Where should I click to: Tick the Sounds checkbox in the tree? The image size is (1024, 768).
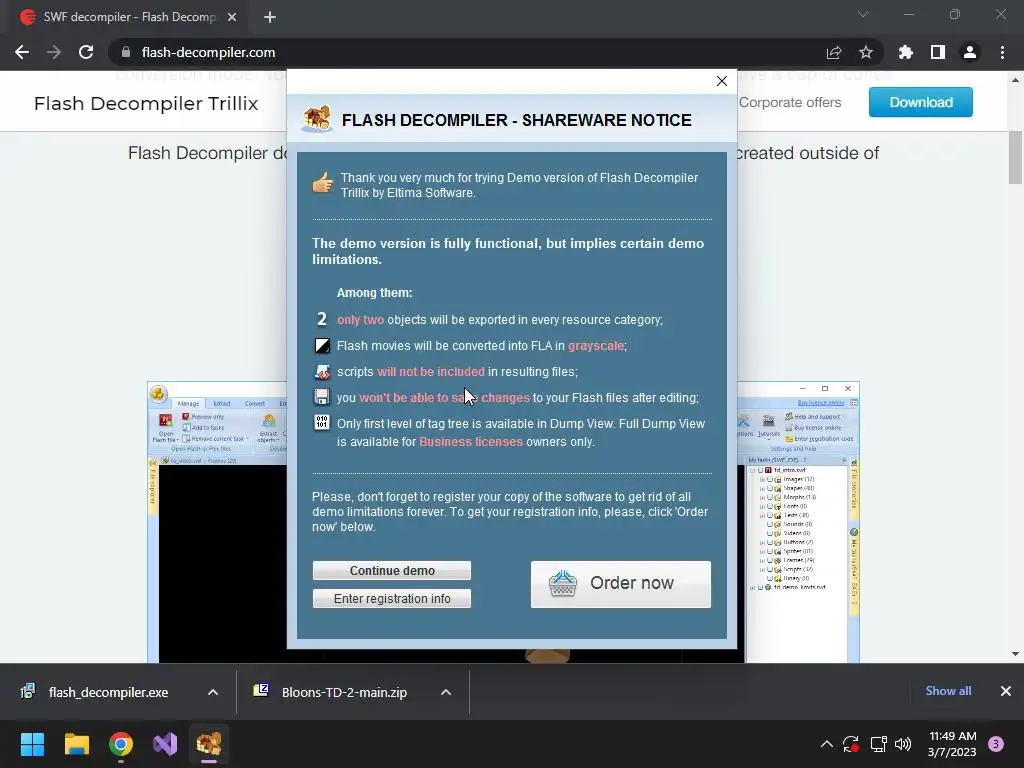pyautogui.click(x=769, y=524)
